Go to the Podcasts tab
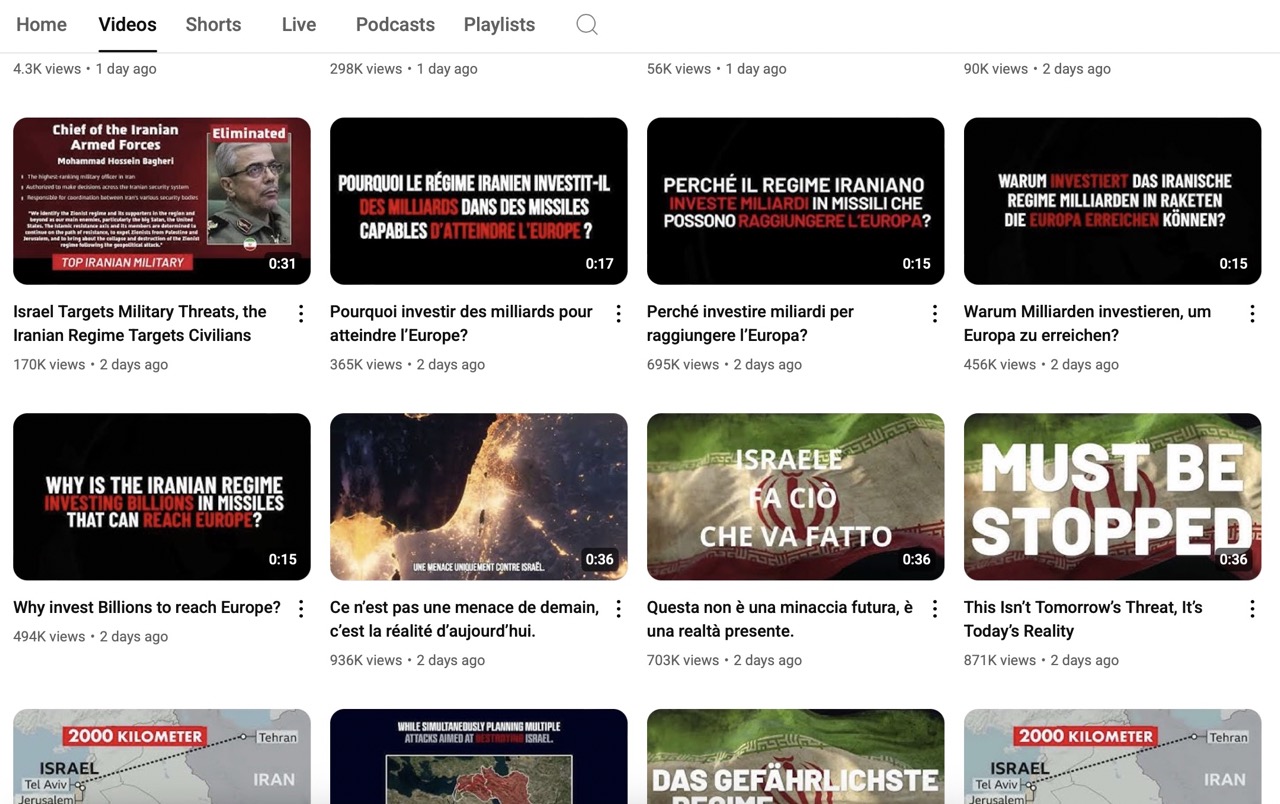 tap(395, 25)
